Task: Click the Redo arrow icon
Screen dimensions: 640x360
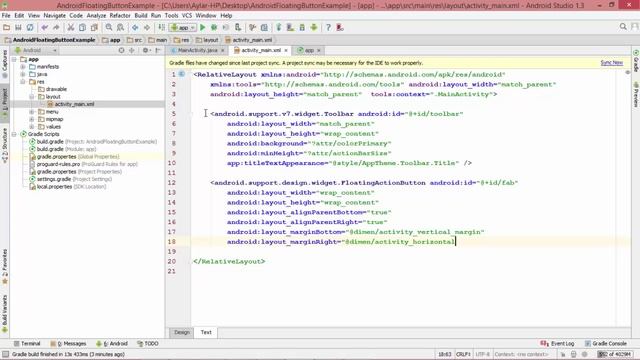Action: pos(56,27)
